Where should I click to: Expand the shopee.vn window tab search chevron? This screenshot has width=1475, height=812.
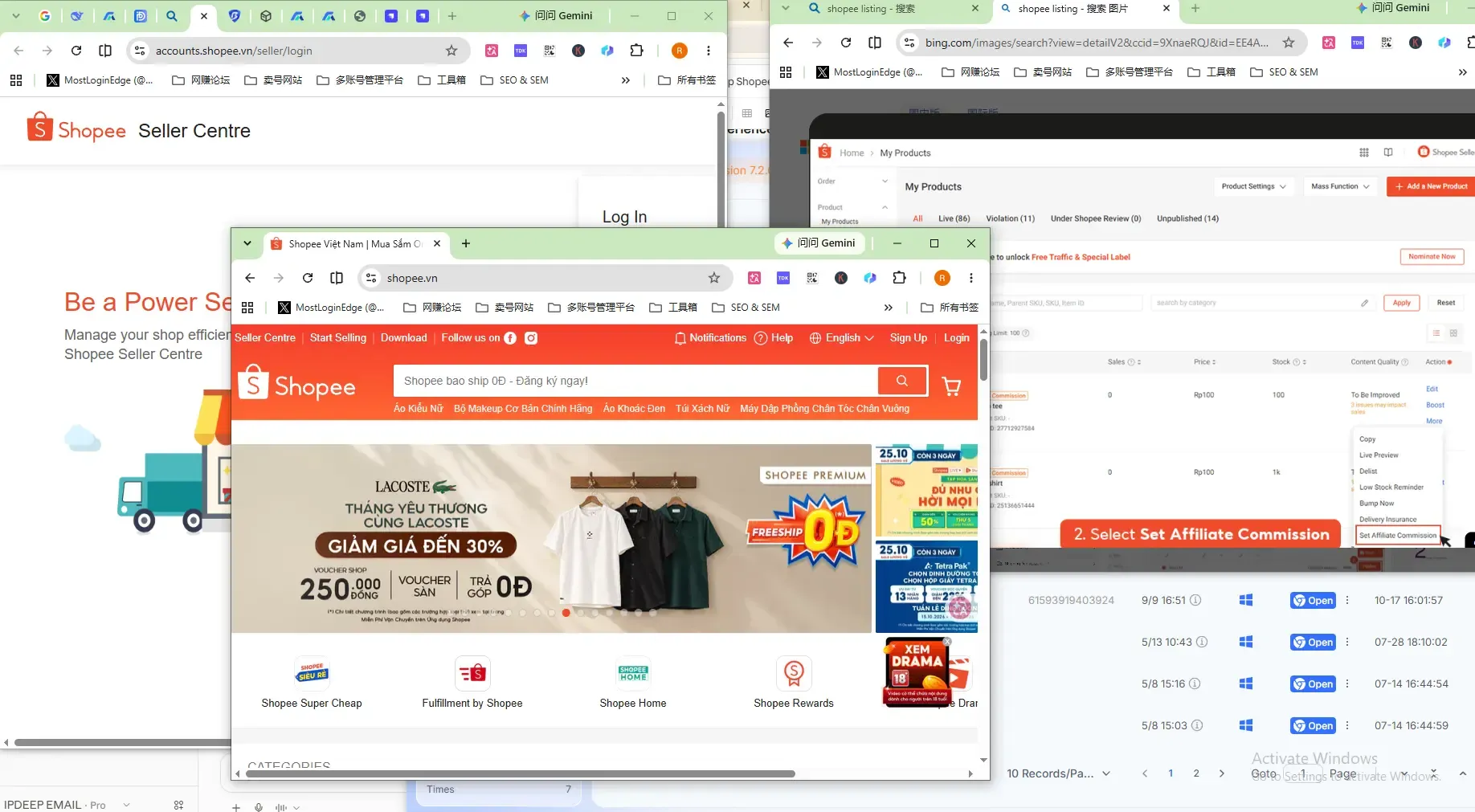click(247, 243)
